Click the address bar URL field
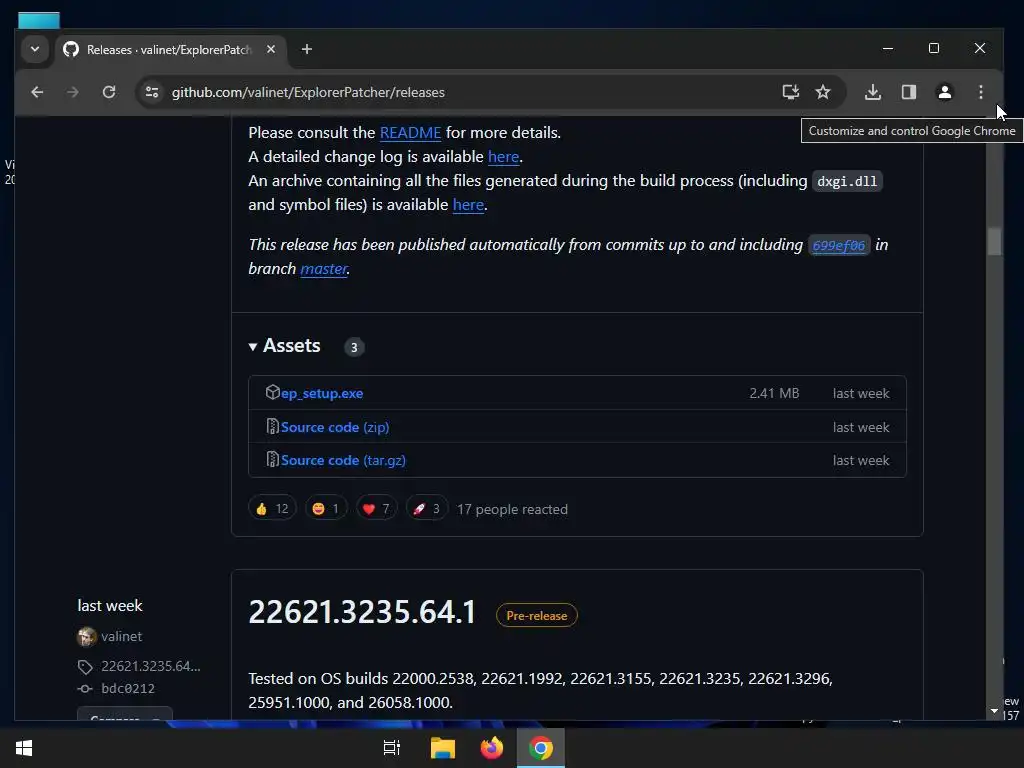The height and width of the screenshot is (768, 1024). 457,92
